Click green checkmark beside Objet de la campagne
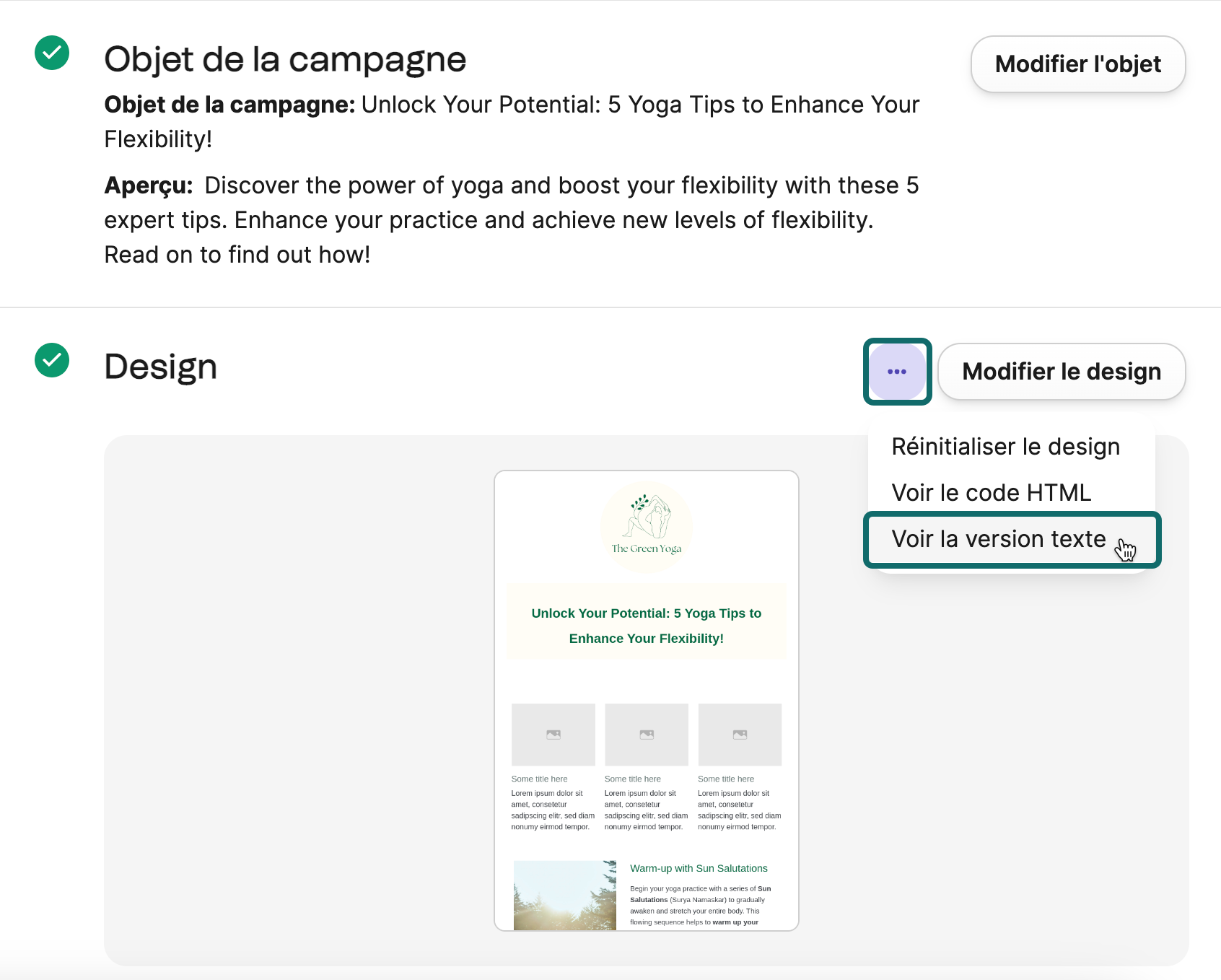This screenshot has height=980, width=1221. (52, 53)
